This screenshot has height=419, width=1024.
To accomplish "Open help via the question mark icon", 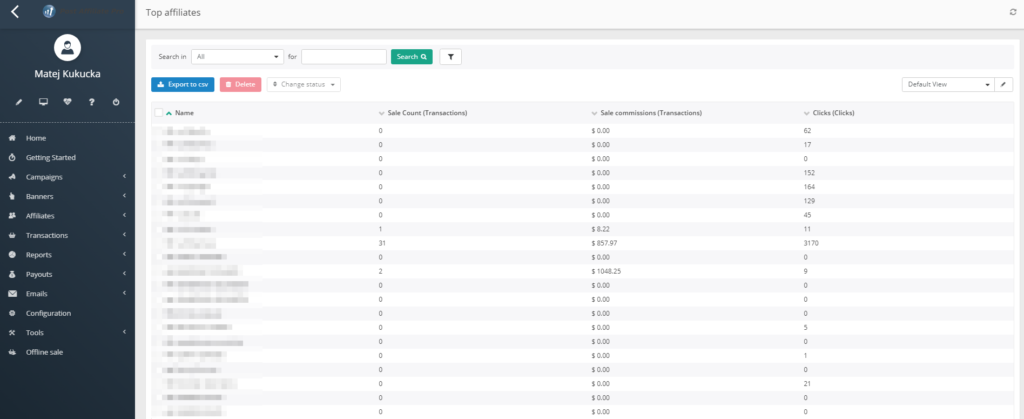I will pyautogui.click(x=91, y=102).
